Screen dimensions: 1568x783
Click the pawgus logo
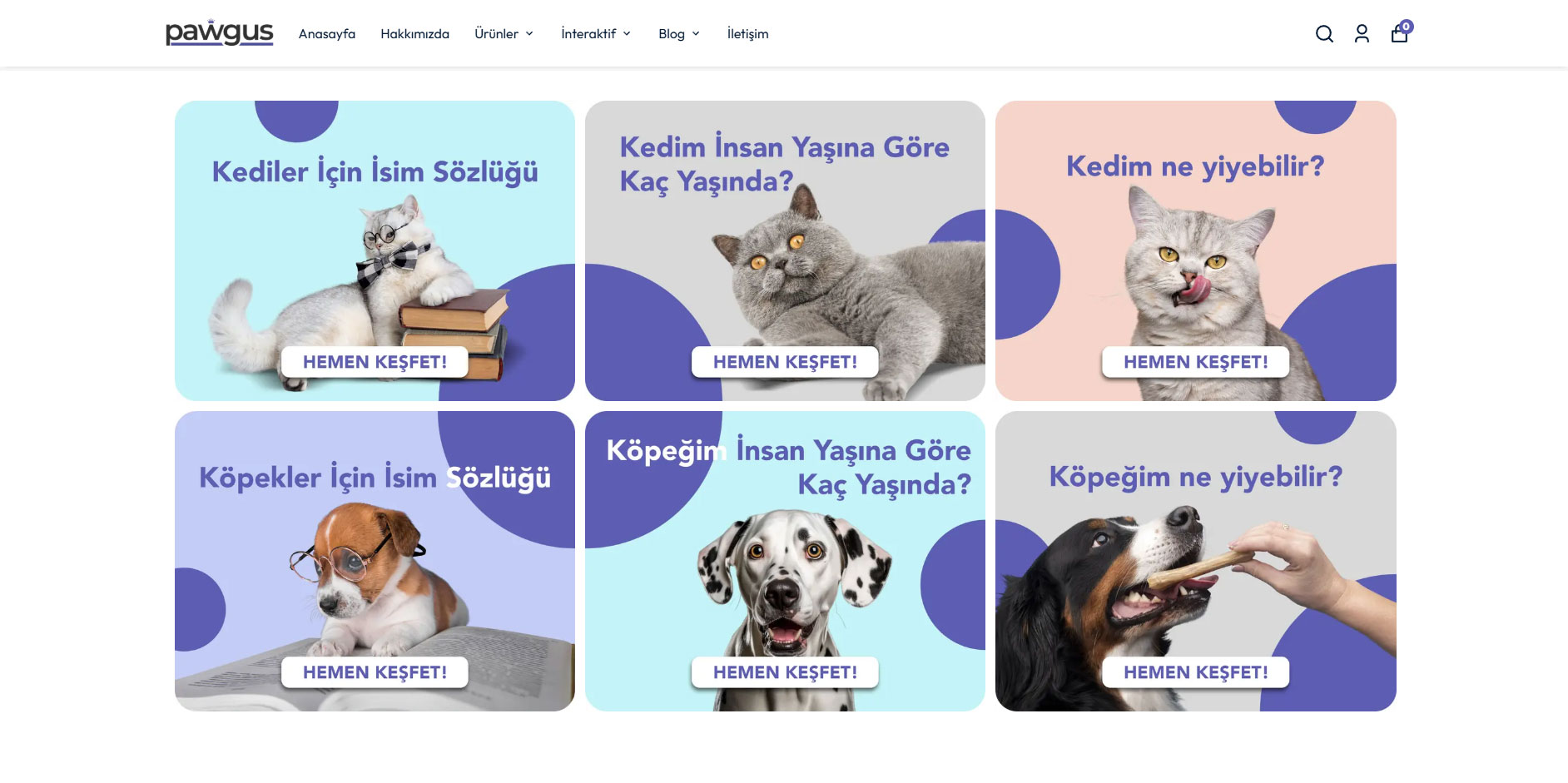[219, 32]
